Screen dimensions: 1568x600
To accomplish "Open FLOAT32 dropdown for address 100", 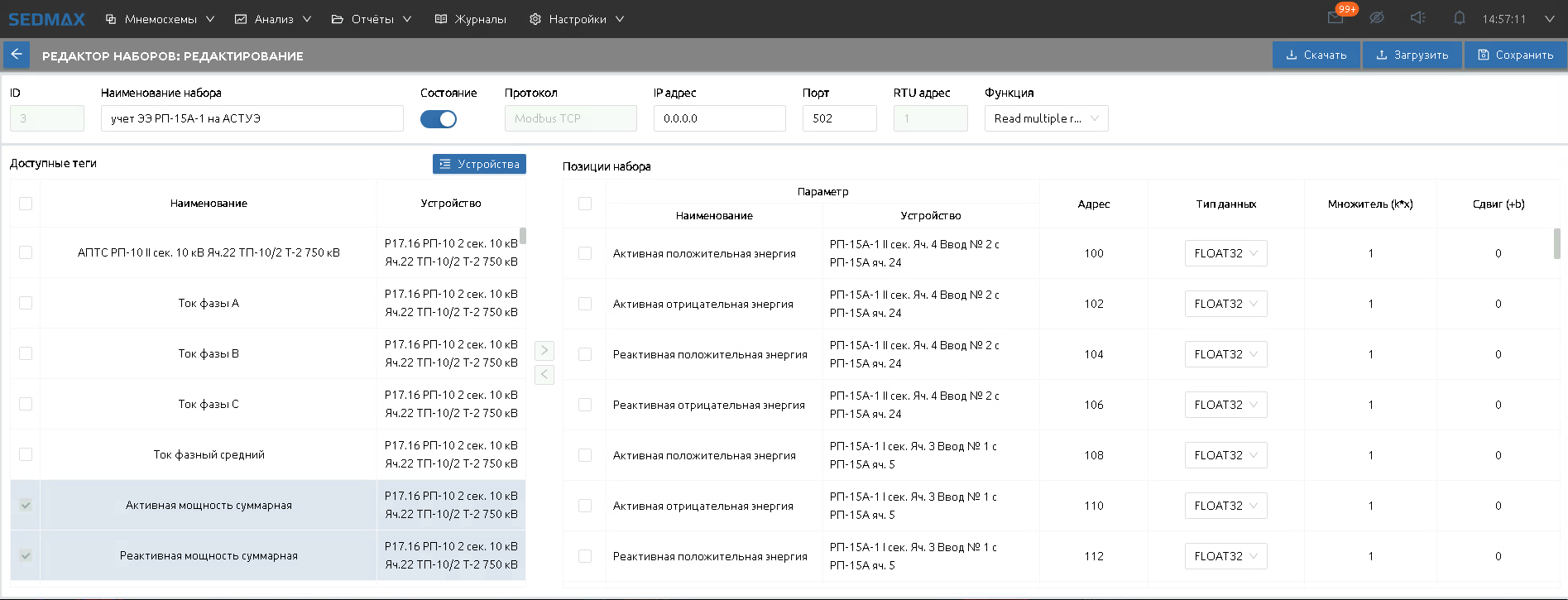I will click(x=1225, y=253).
